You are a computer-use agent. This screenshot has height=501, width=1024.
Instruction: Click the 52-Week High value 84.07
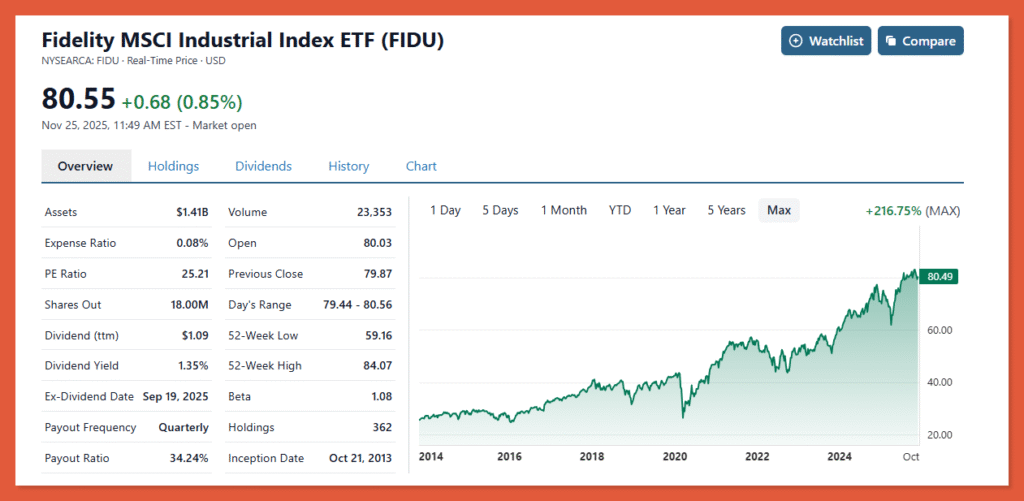(377, 366)
